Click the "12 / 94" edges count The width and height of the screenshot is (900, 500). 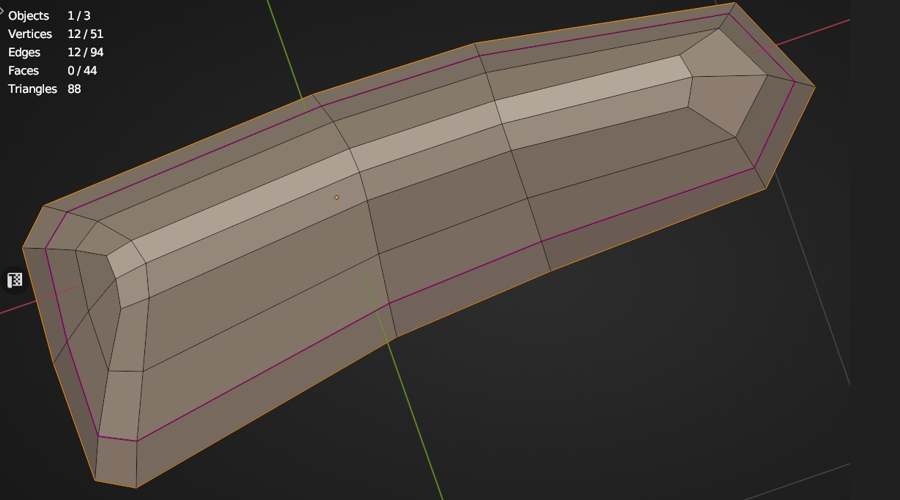click(85, 52)
